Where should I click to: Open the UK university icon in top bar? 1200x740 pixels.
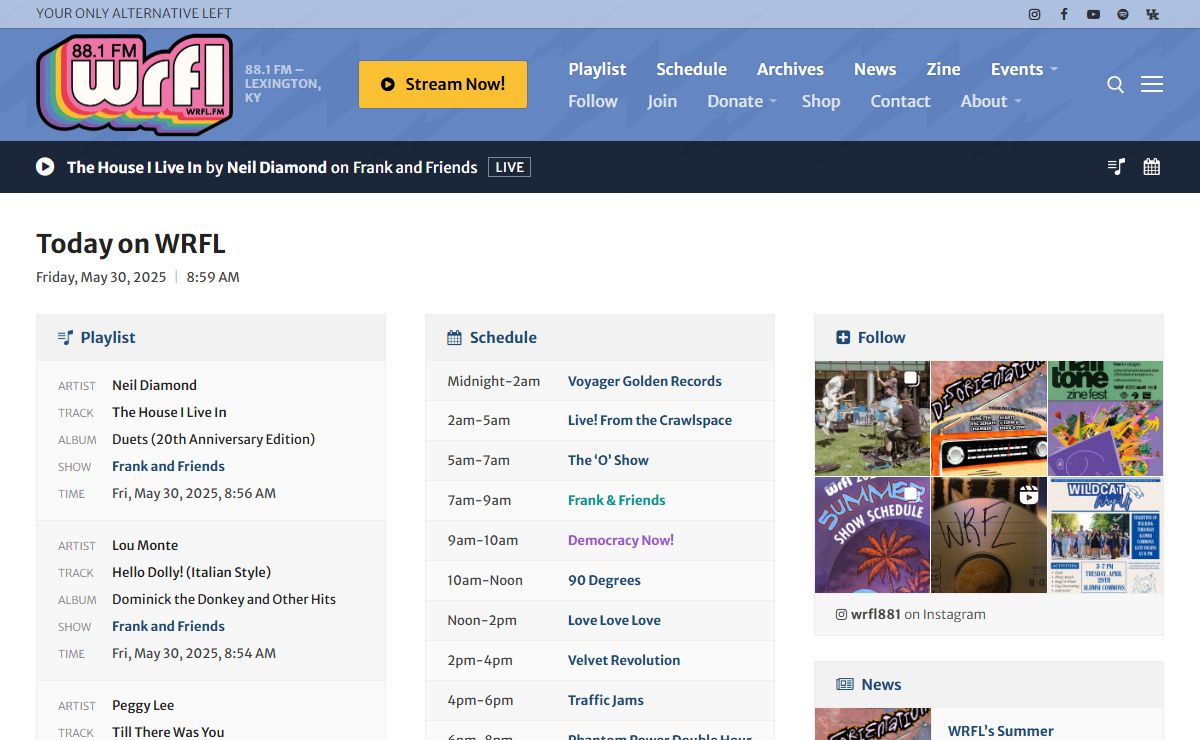click(x=1152, y=14)
